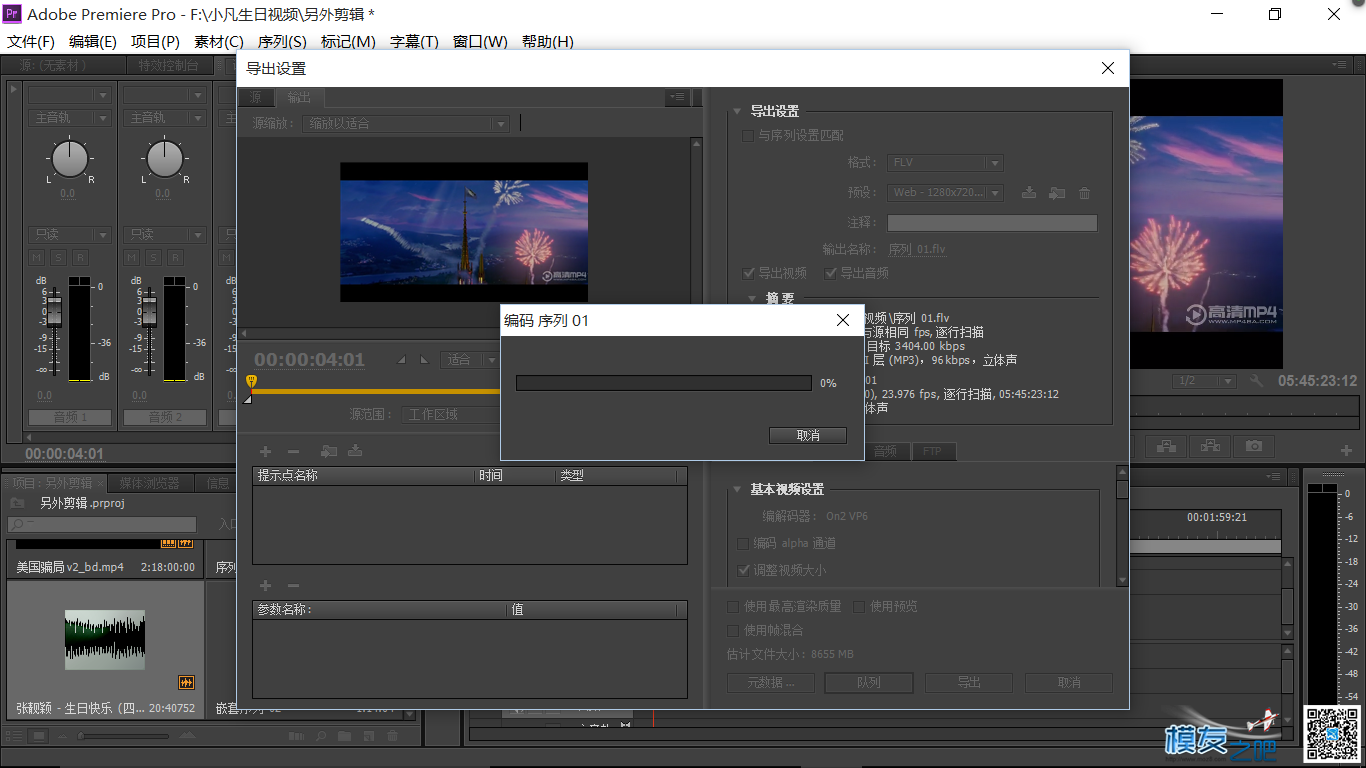Switch project panel to list view
Image resolution: width=1366 pixels, height=768 pixels.
(x=14, y=736)
